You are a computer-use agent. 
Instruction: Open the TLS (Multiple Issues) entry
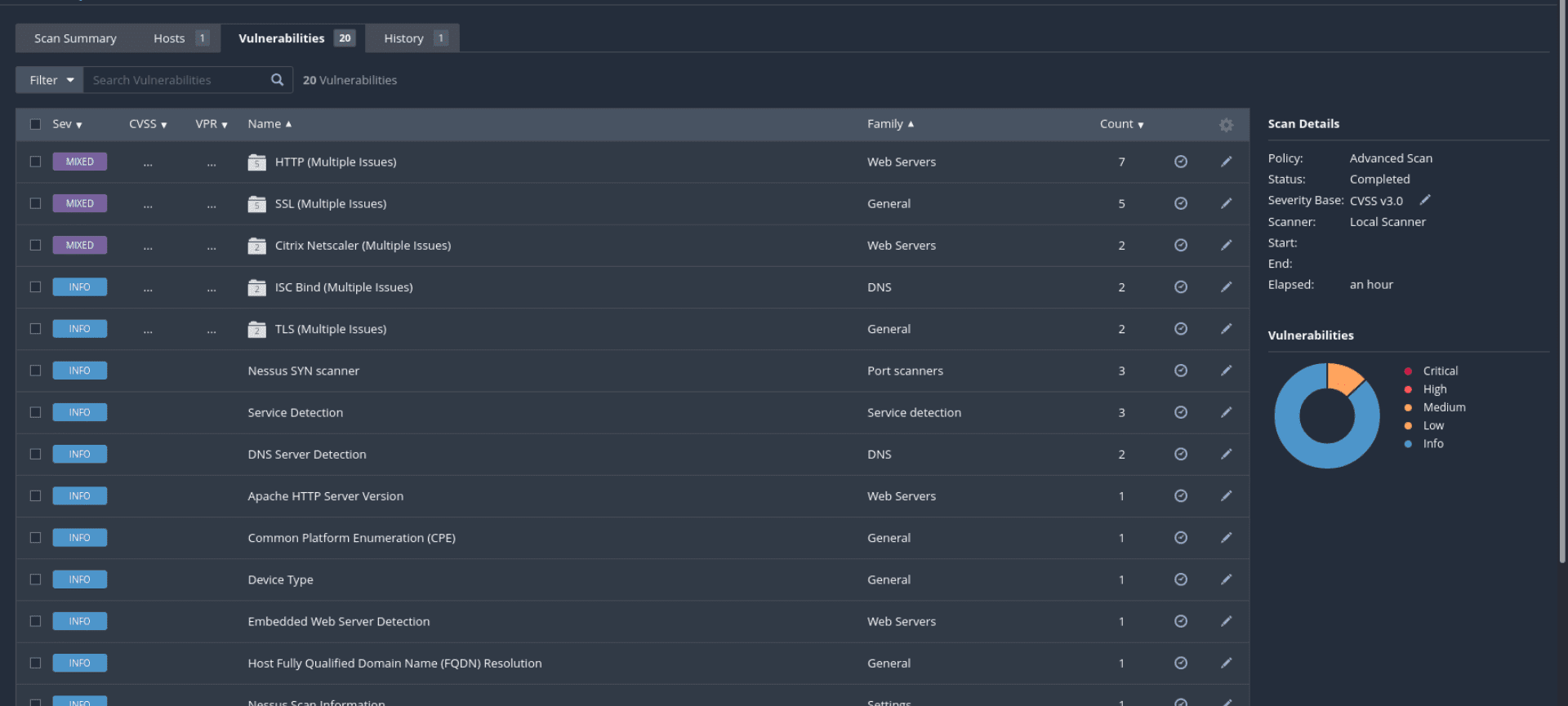pos(331,329)
